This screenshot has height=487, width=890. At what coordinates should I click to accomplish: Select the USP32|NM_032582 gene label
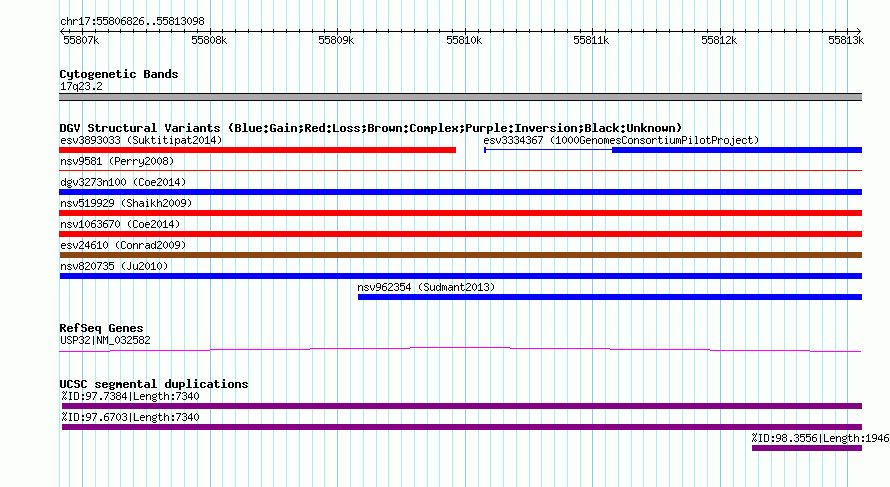point(105,341)
